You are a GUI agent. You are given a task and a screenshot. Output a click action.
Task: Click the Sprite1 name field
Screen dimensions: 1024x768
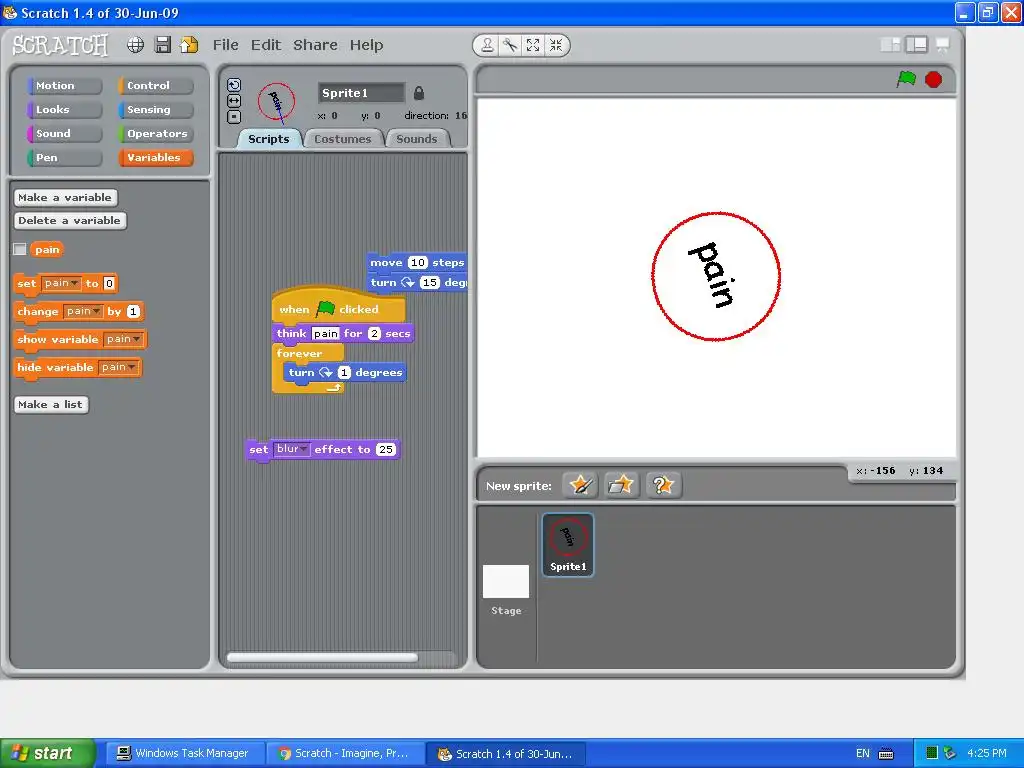click(x=361, y=93)
